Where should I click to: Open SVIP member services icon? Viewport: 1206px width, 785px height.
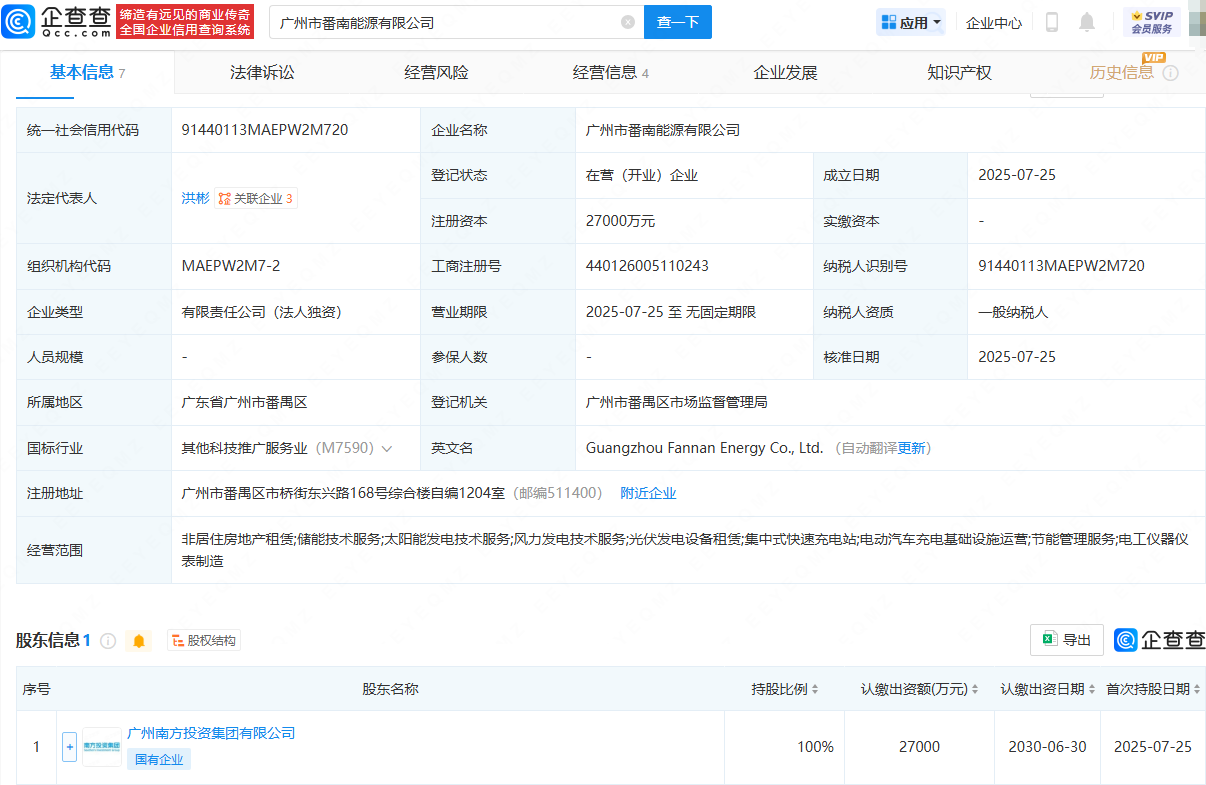1151,22
